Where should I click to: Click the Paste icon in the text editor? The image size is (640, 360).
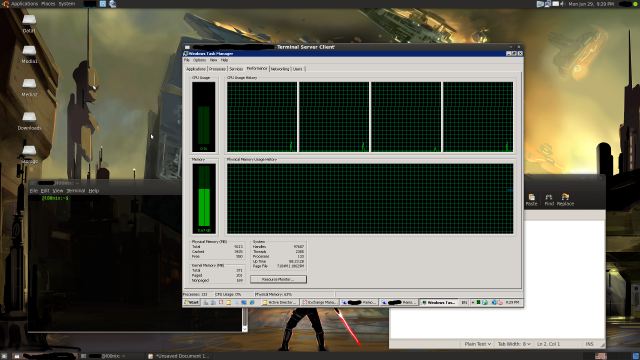coord(531,200)
